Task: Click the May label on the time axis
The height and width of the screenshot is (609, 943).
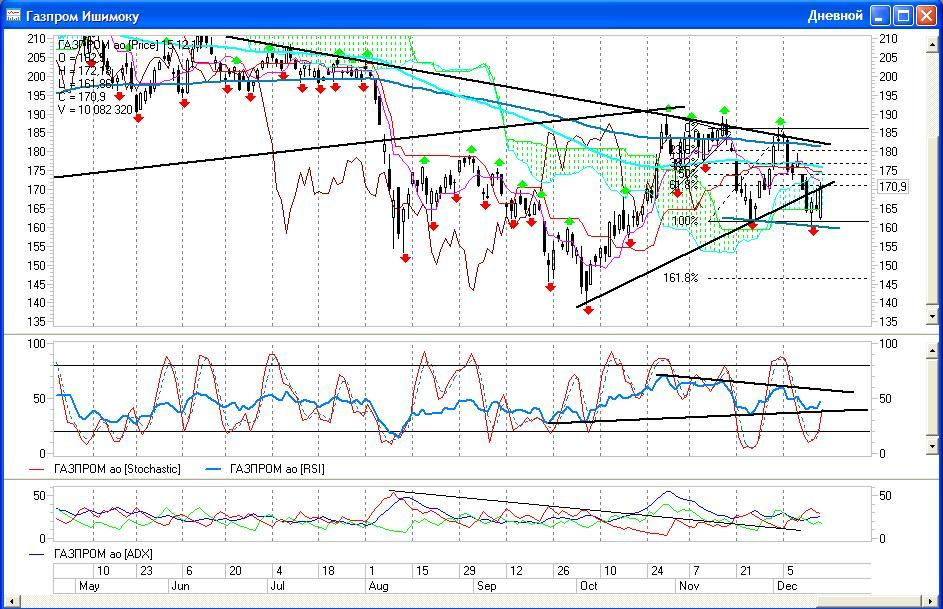Action: pyautogui.click(x=89, y=586)
